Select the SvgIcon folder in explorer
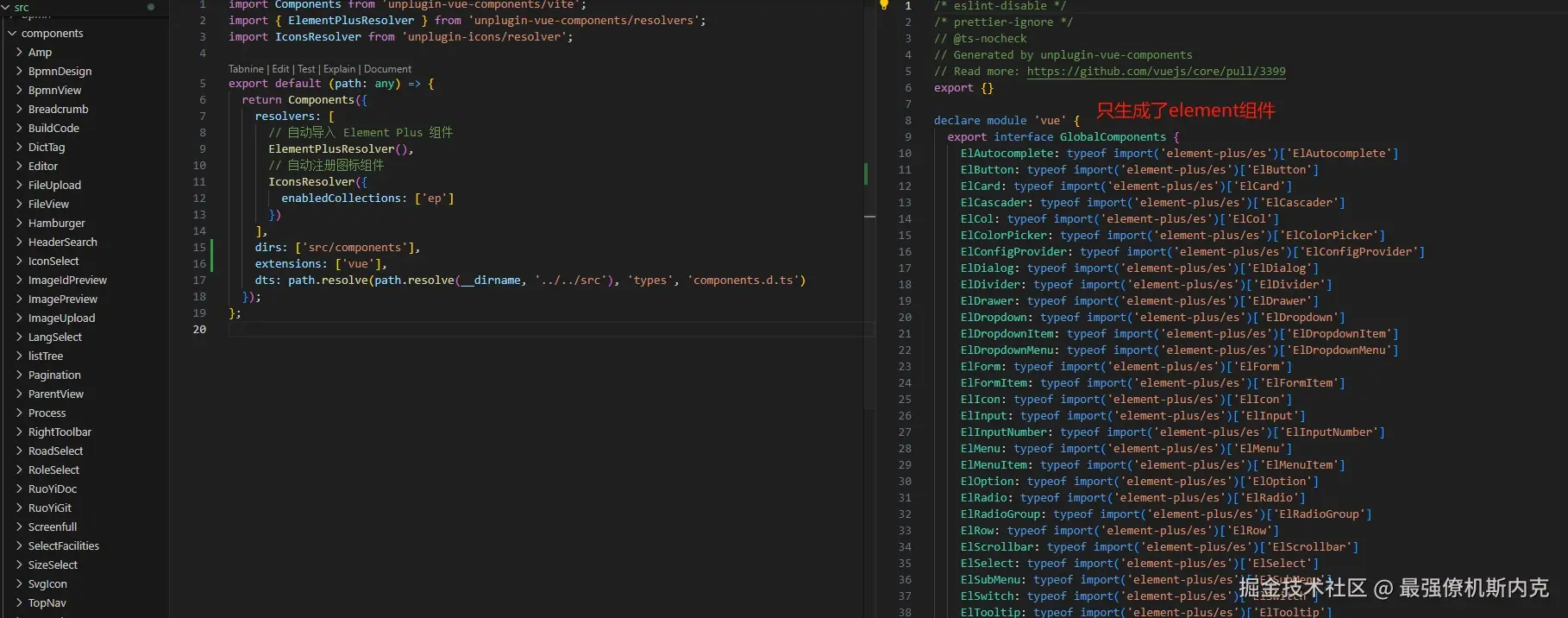 coord(47,584)
